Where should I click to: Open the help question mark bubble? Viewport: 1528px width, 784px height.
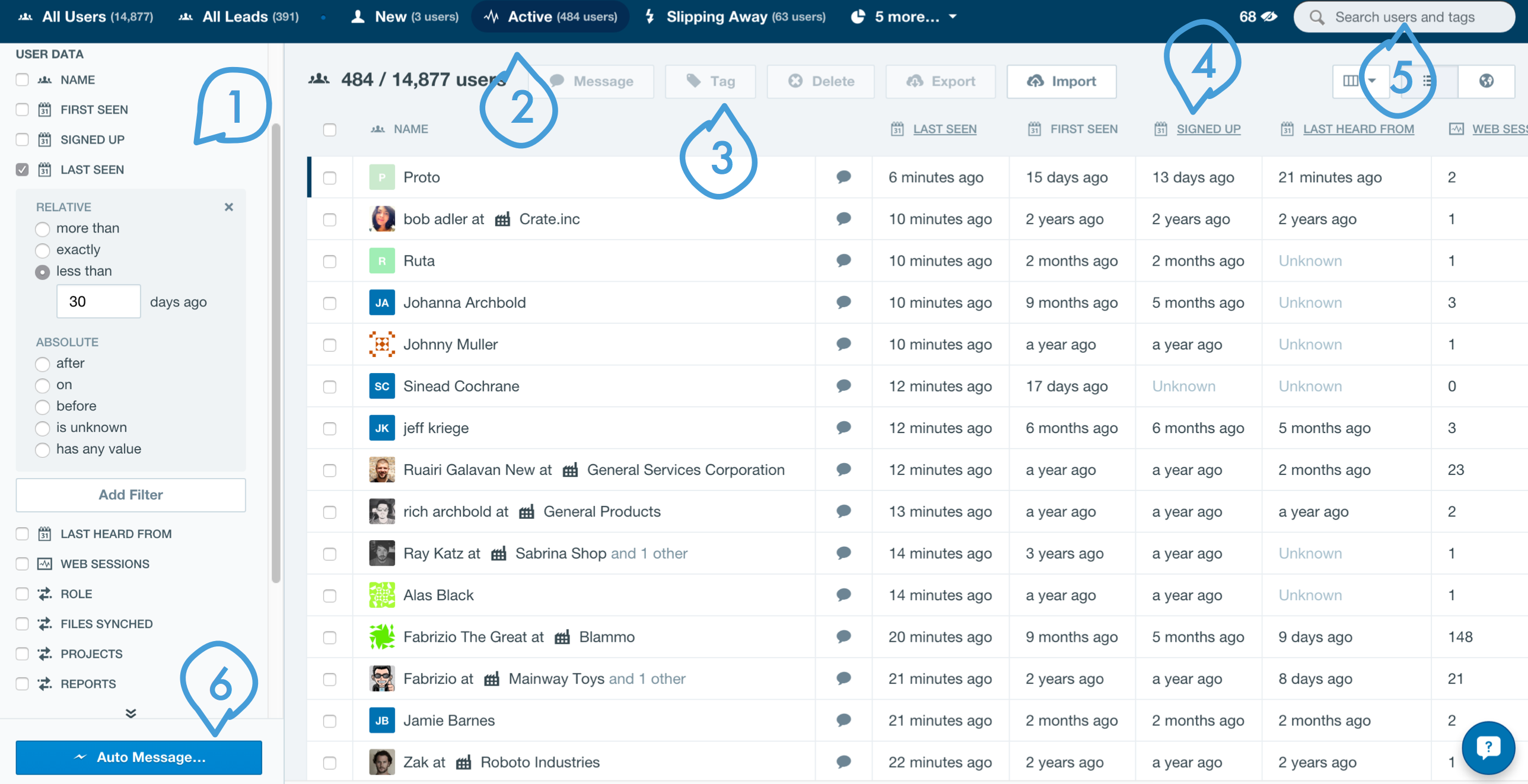(1488, 747)
